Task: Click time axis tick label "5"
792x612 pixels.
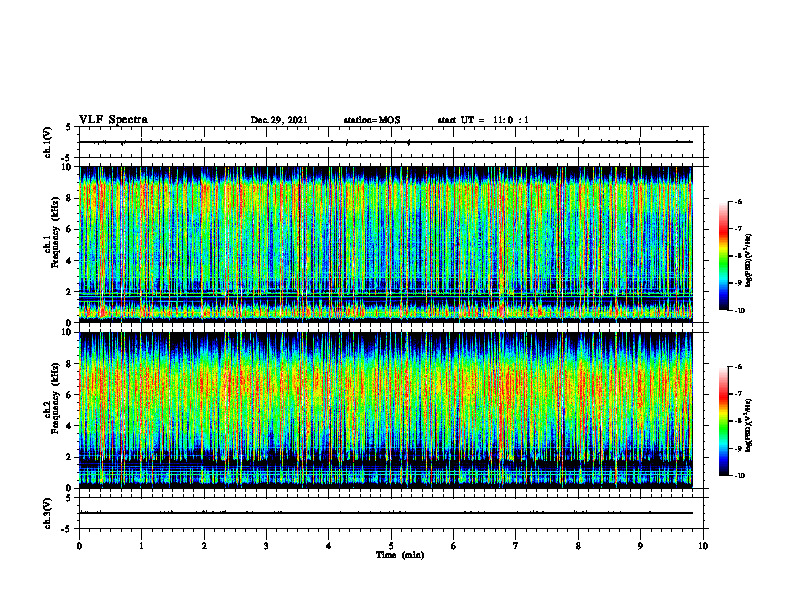Action: 391,546
